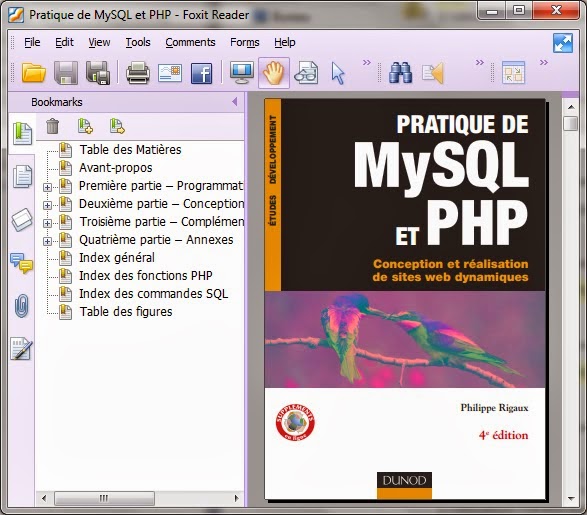Open the Edit menu

coord(64,42)
